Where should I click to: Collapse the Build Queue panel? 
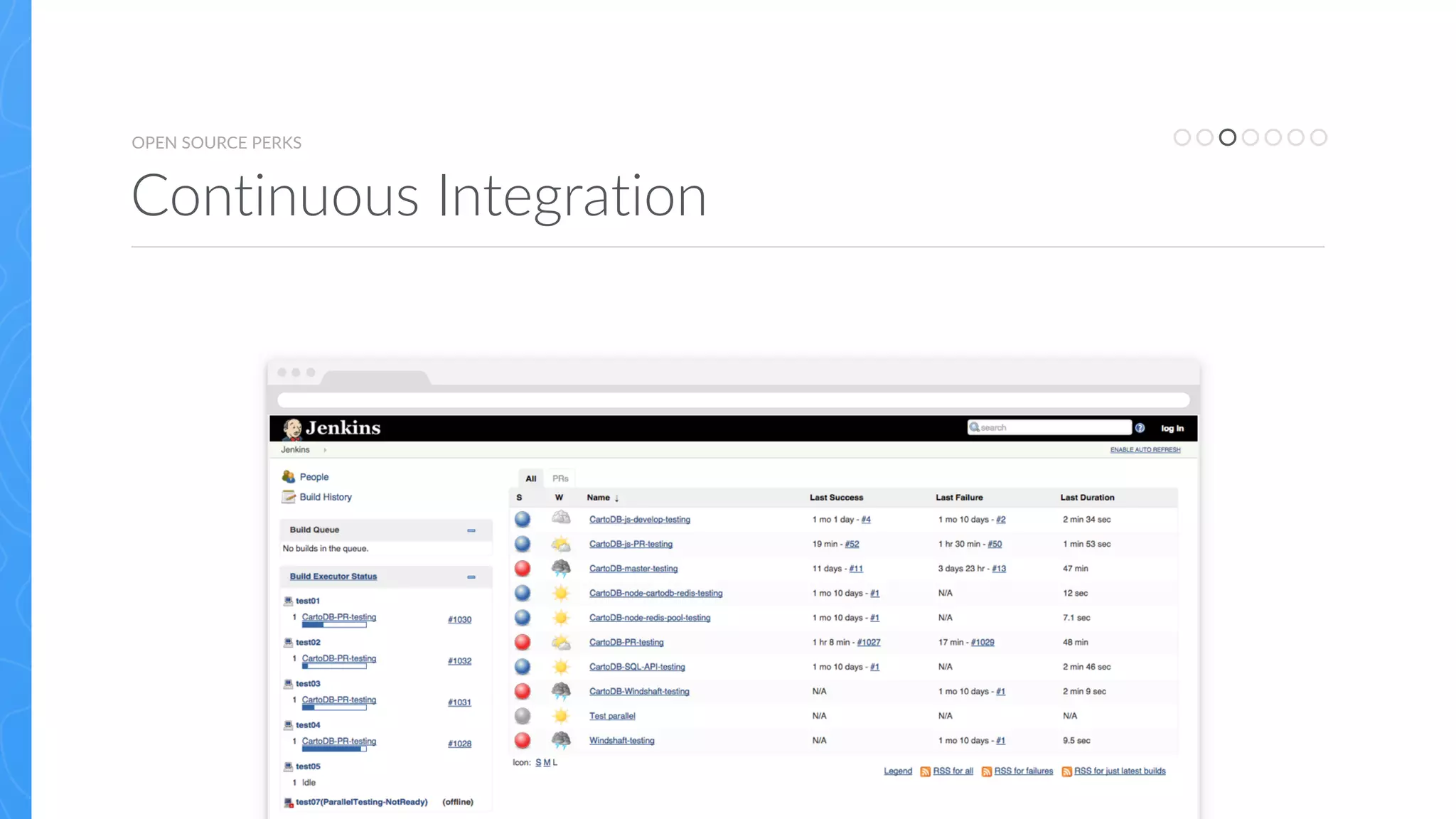click(x=471, y=530)
